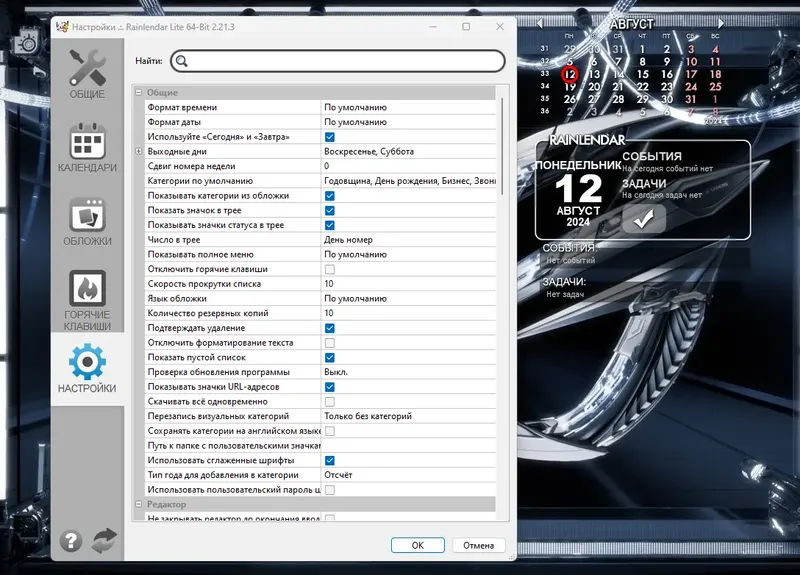Toggle Использовать сглаженные шрифты checkbox
Screen dimensions: 800x575
(x=330, y=460)
